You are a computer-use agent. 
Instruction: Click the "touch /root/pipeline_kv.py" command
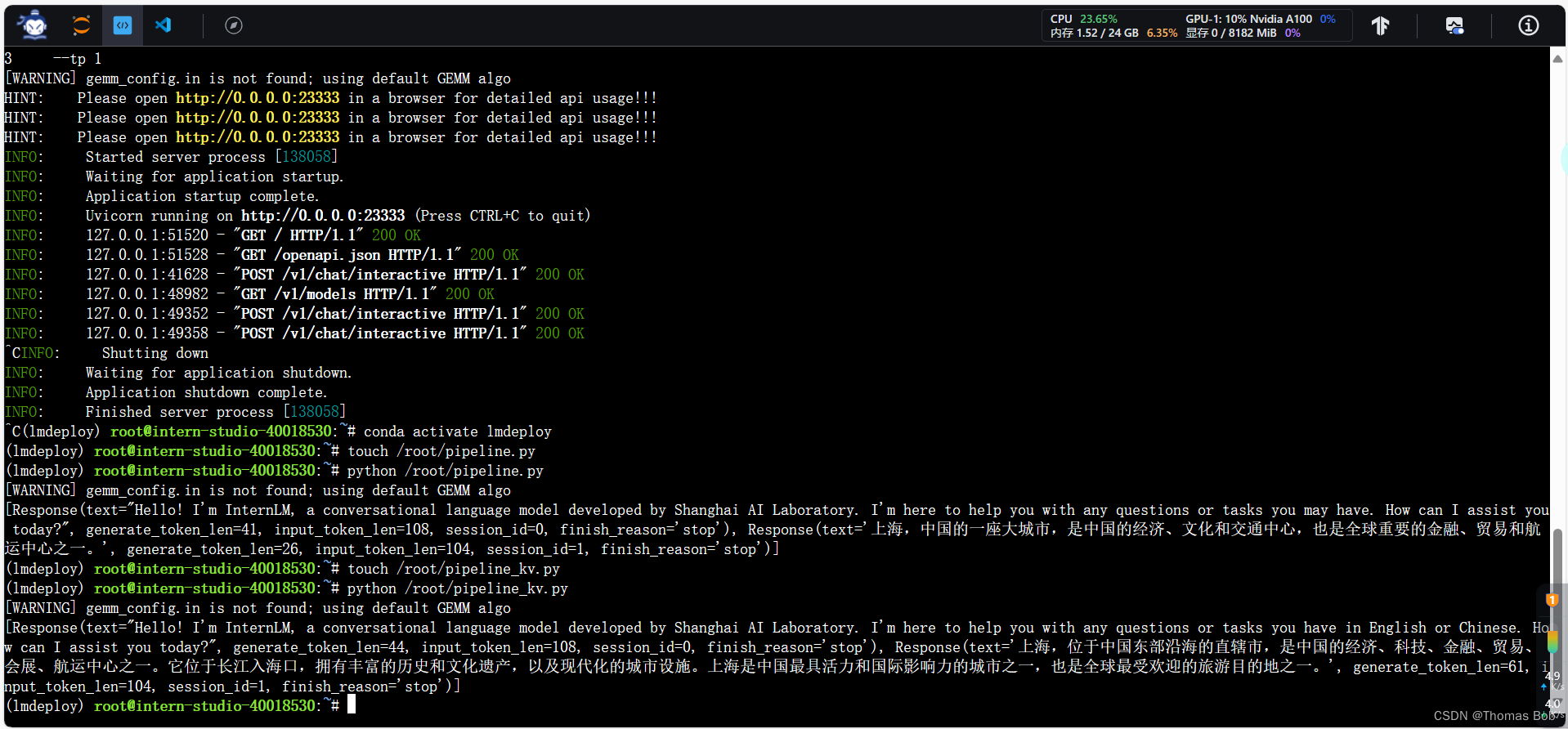pyautogui.click(x=454, y=569)
